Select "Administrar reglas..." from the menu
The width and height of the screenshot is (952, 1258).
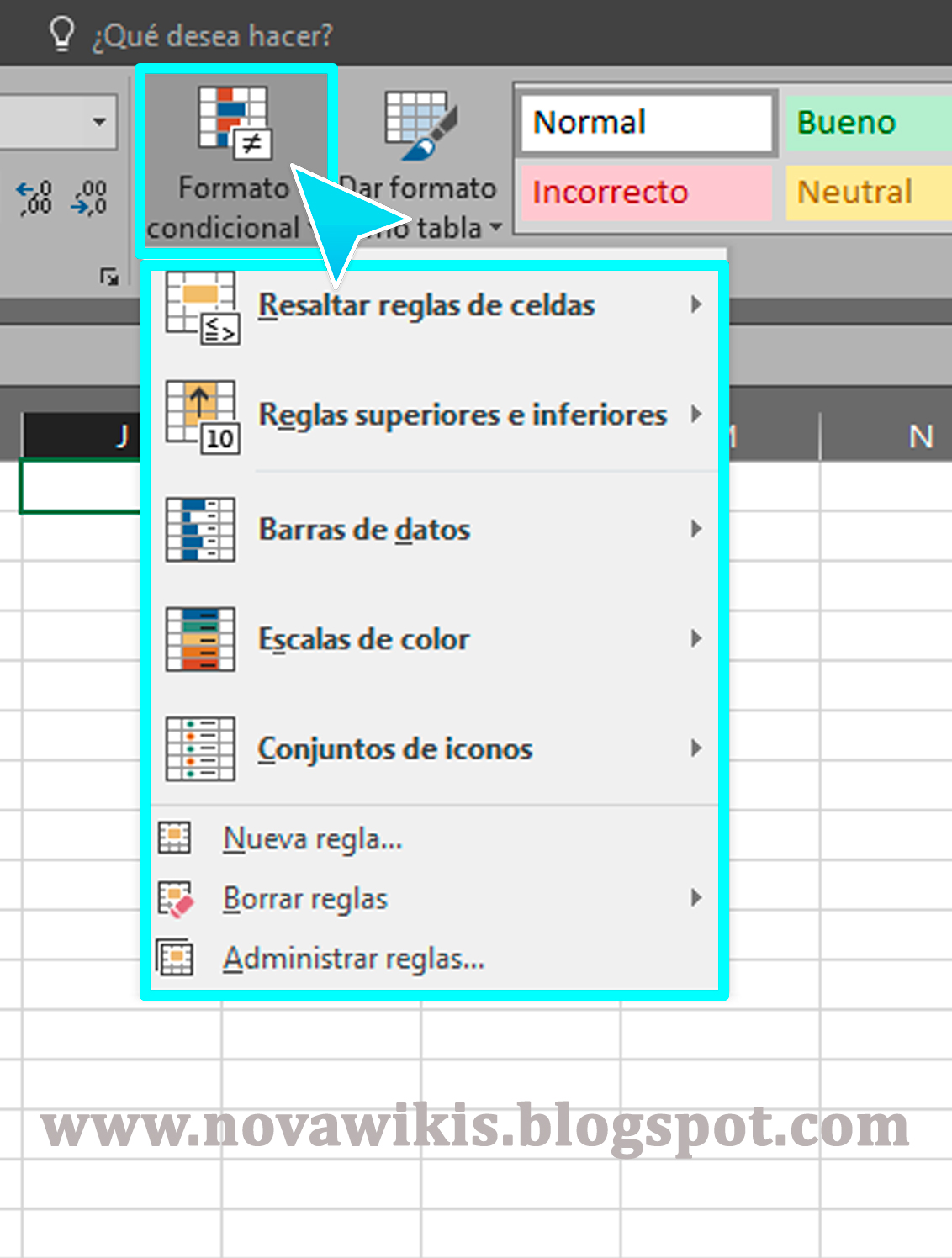pos(353,958)
